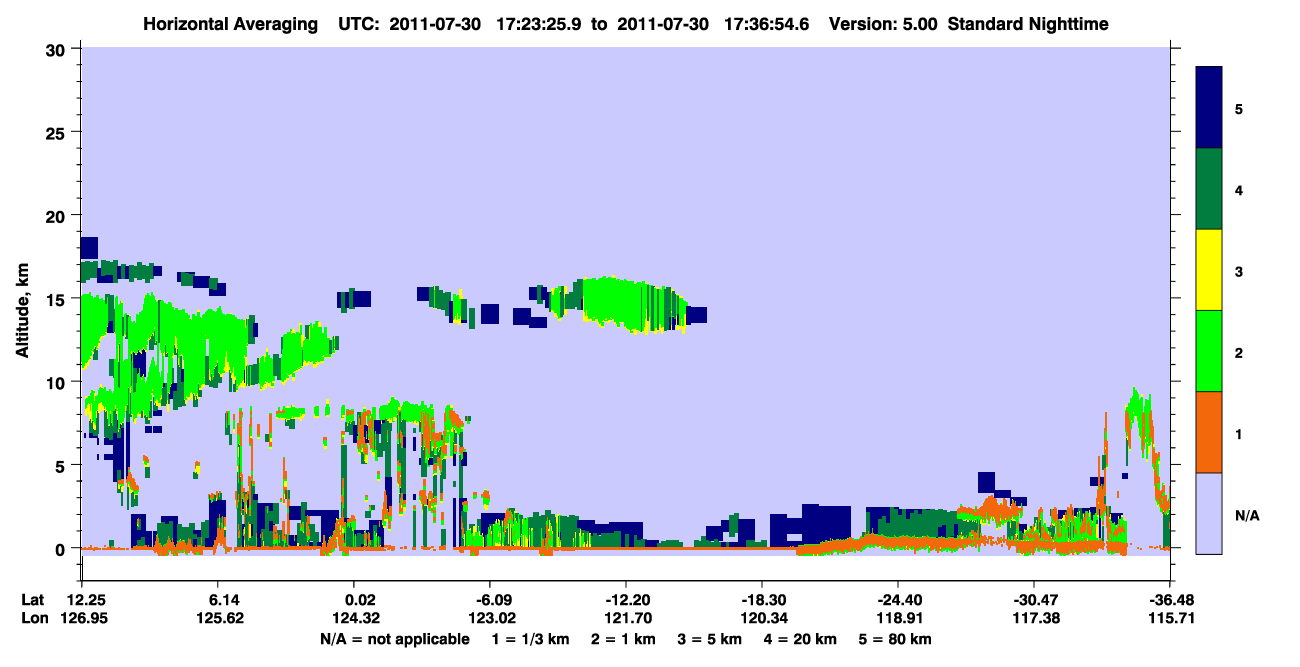
Task: Click the latitude value -24.40
Action: pos(898,599)
